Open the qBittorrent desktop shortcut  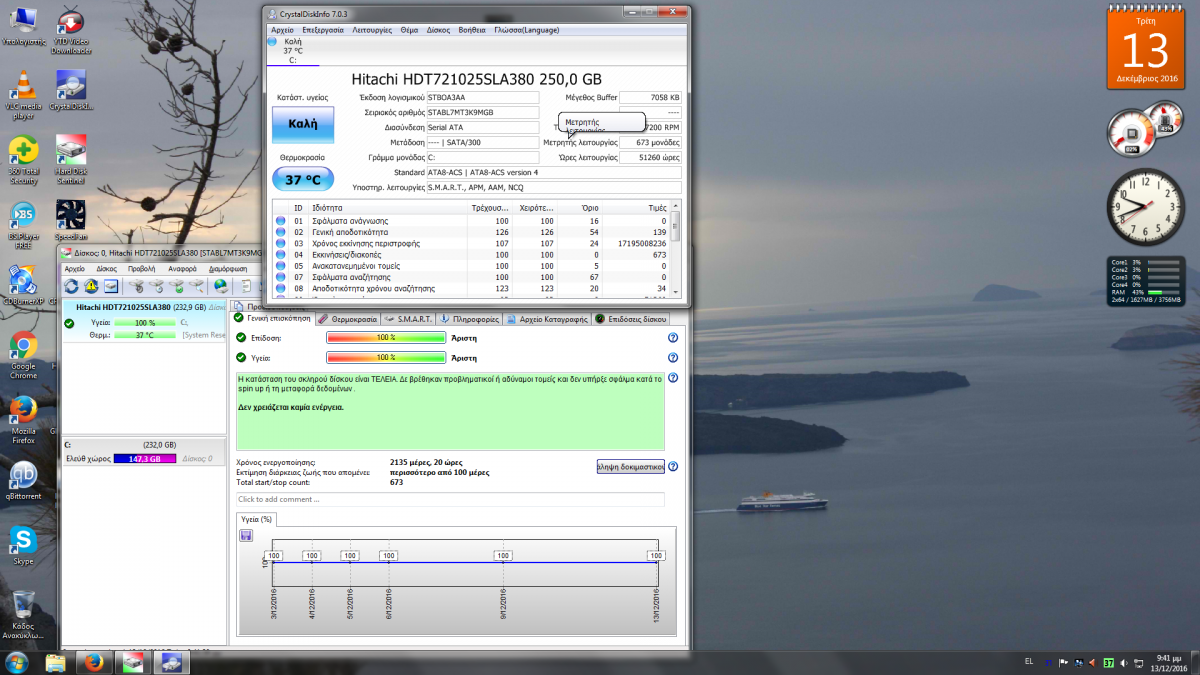coord(23,480)
